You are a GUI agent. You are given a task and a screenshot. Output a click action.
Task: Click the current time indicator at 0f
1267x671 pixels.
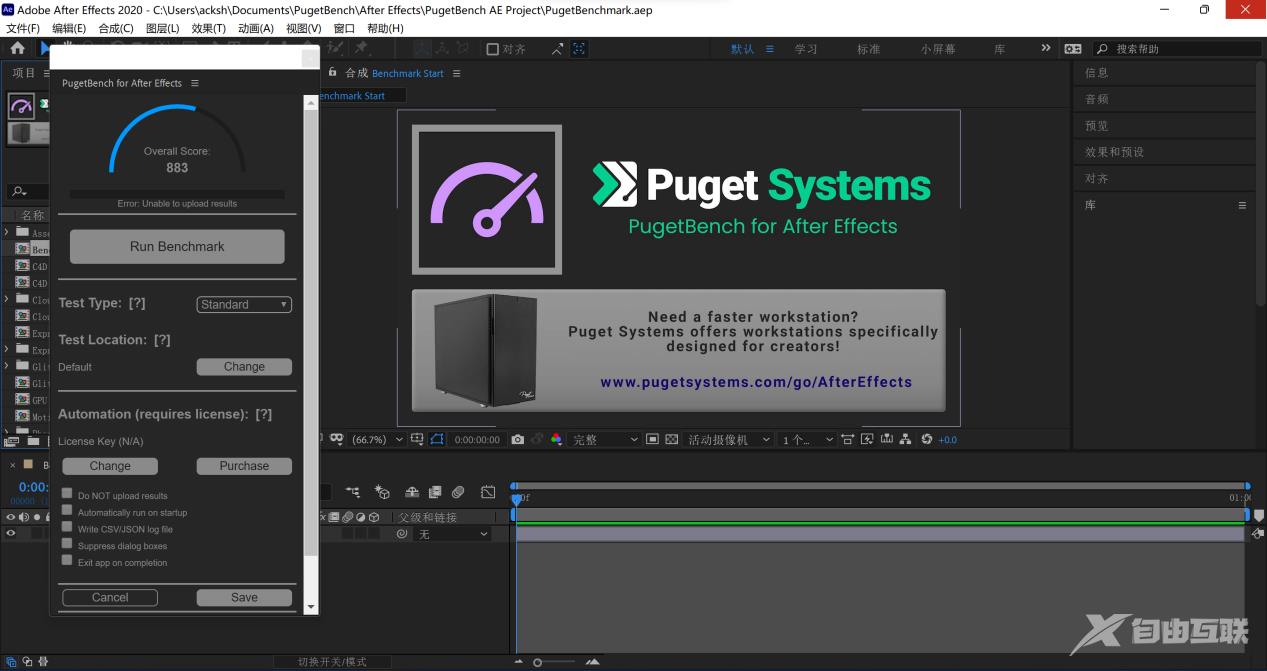click(x=516, y=498)
